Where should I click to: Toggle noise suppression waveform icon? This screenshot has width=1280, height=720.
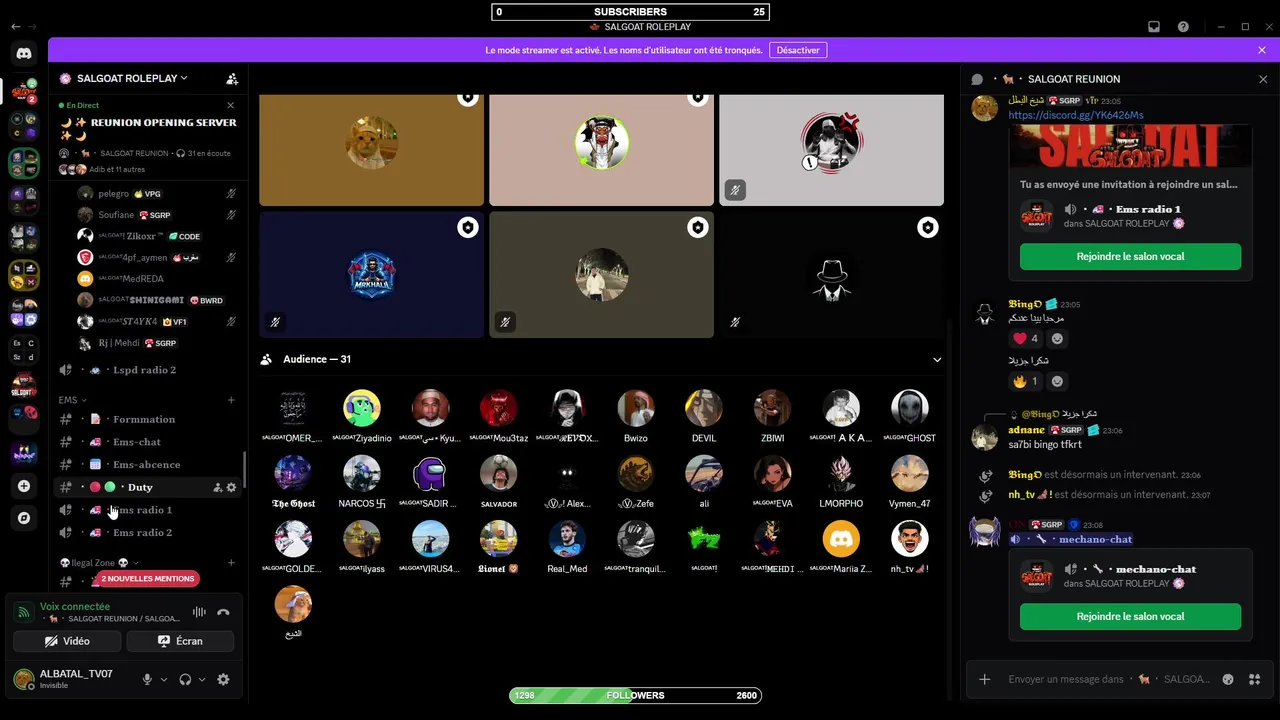point(199,612)
